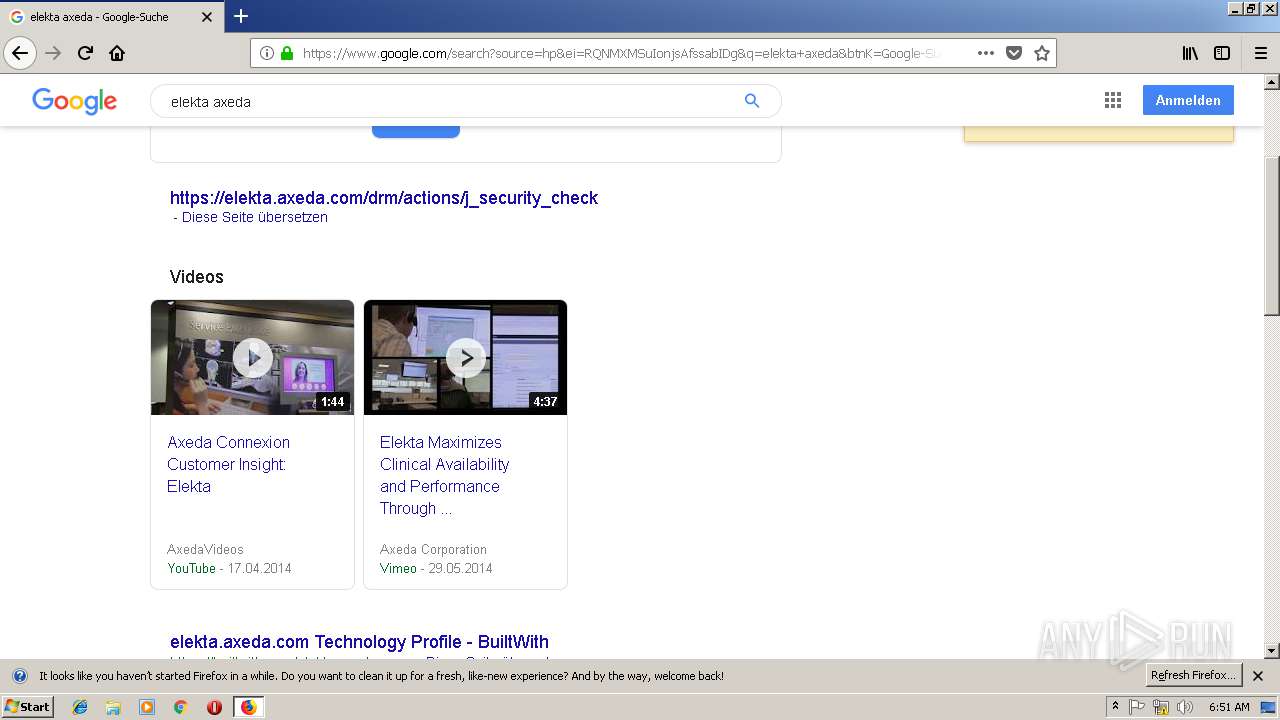
Task: Open Axeda Connexion Customer Insight: Elekta link
Action: click(x=228, y=464)
